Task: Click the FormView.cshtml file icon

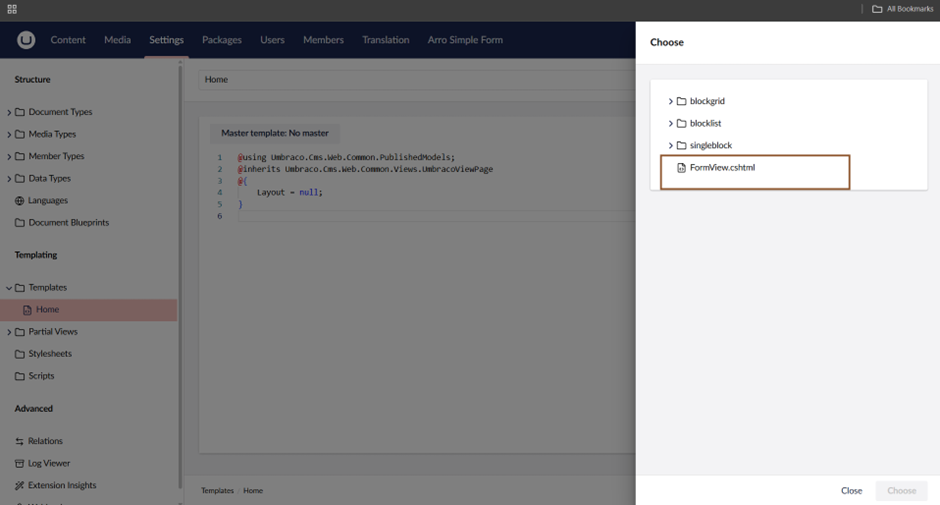Action: coord(682,168)
